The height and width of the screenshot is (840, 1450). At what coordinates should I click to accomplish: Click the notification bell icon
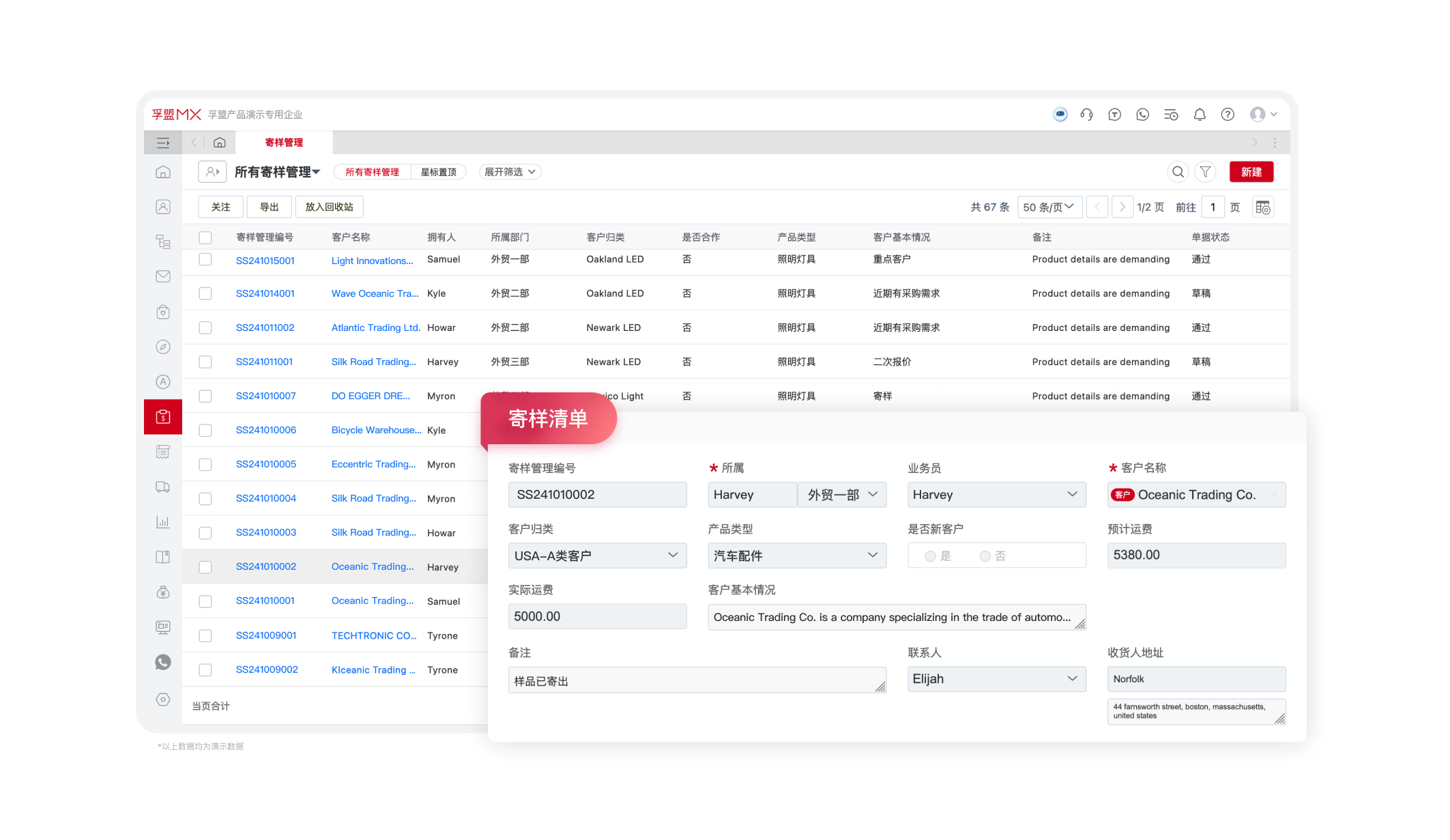1199,115
